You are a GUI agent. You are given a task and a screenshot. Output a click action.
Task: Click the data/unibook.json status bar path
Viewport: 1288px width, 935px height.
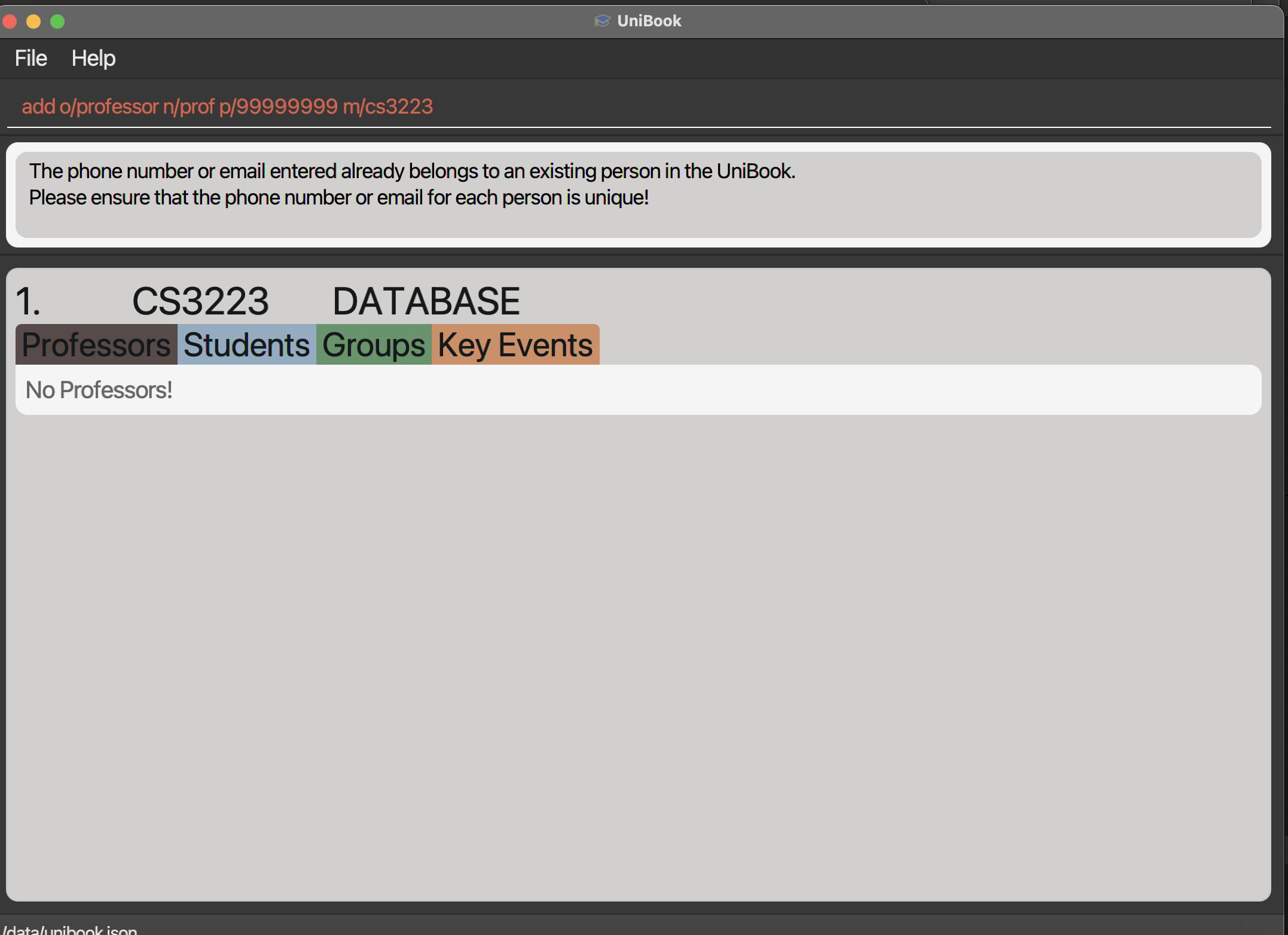71,930
